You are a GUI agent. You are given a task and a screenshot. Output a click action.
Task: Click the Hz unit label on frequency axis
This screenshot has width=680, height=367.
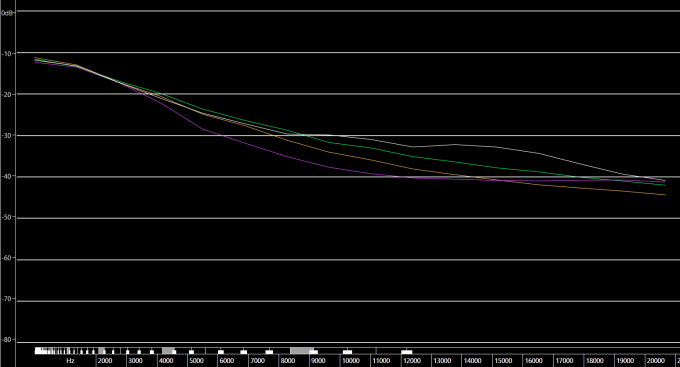[x=70, y=361]
